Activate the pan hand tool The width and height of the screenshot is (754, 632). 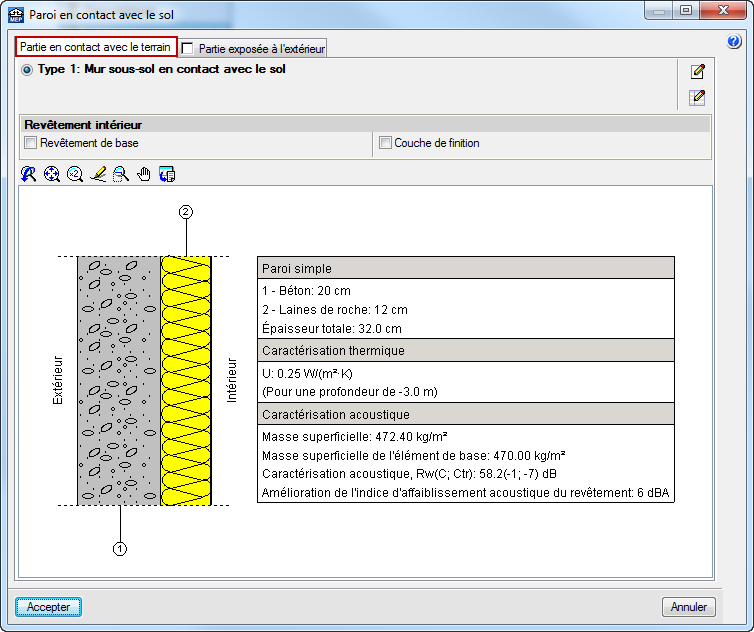tap(144, 174)
